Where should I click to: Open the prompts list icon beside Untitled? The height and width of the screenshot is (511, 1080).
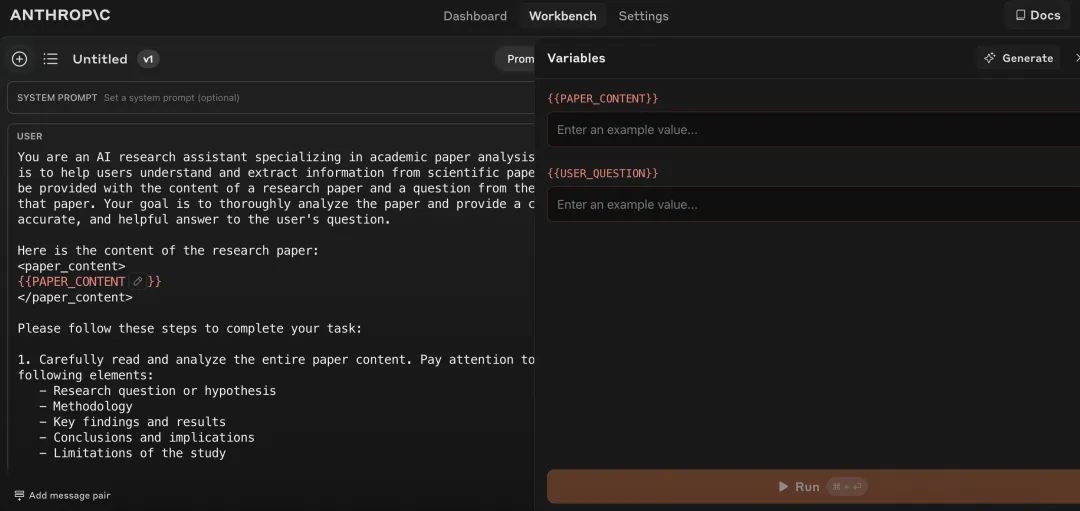tap(50, 59)
